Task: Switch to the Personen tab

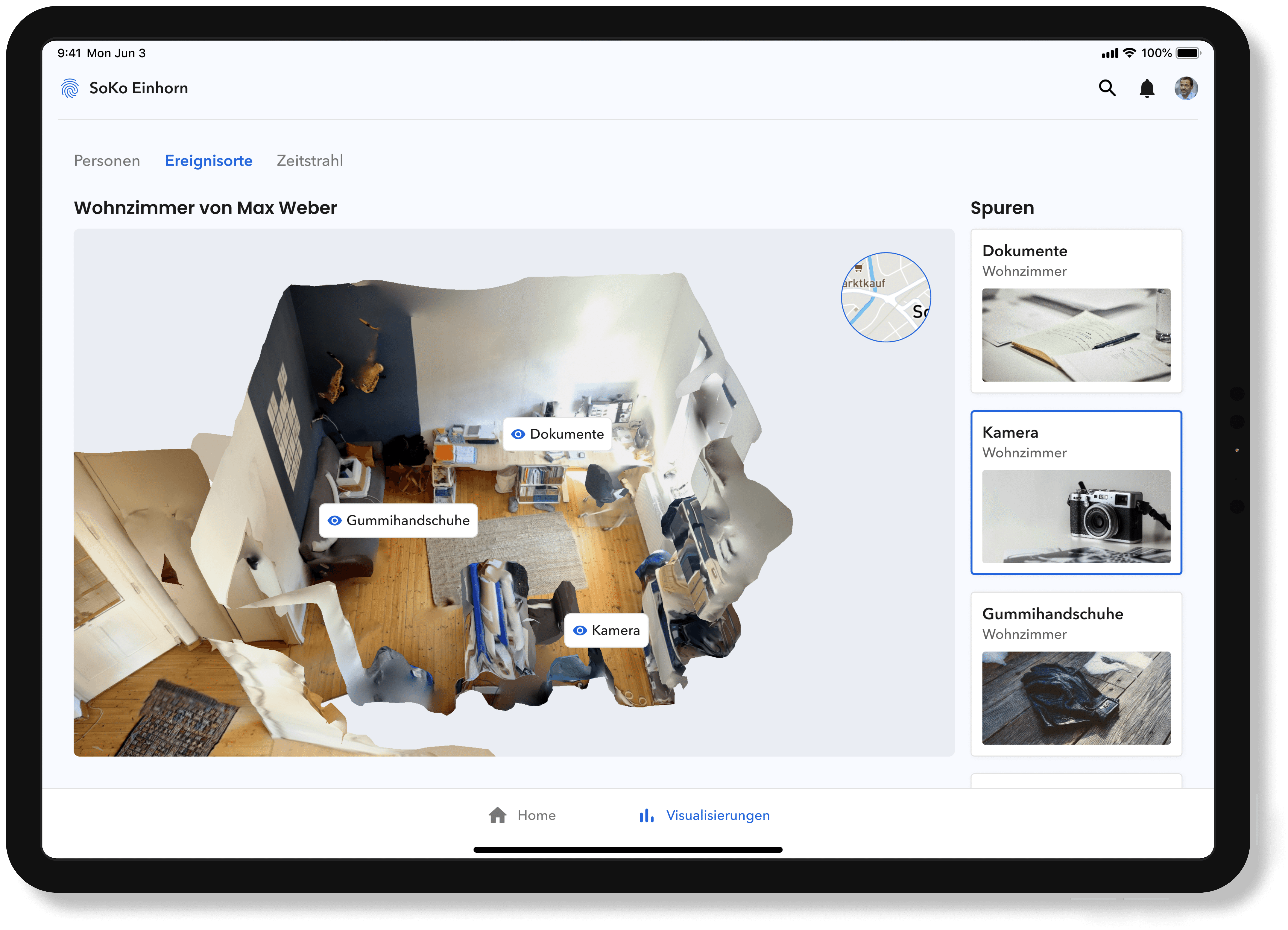Action: pyautogui.click(x=107, y=161)
